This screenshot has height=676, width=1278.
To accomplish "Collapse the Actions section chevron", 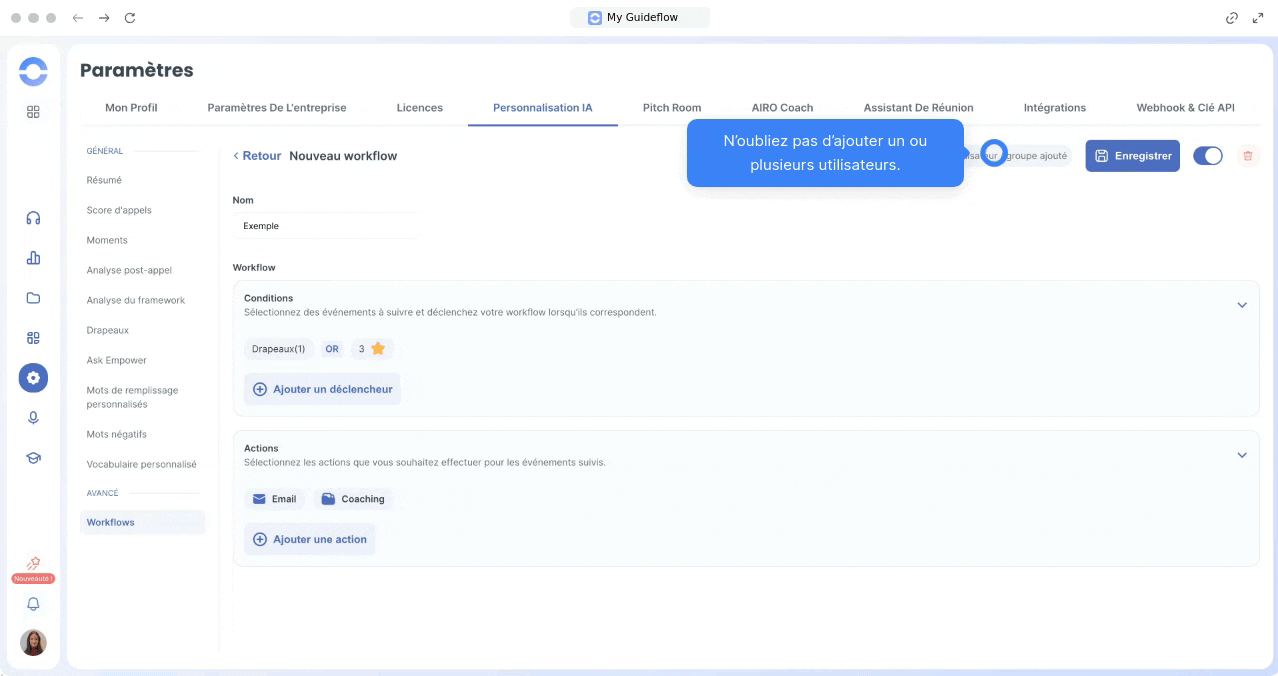I will pos(1242,455).
